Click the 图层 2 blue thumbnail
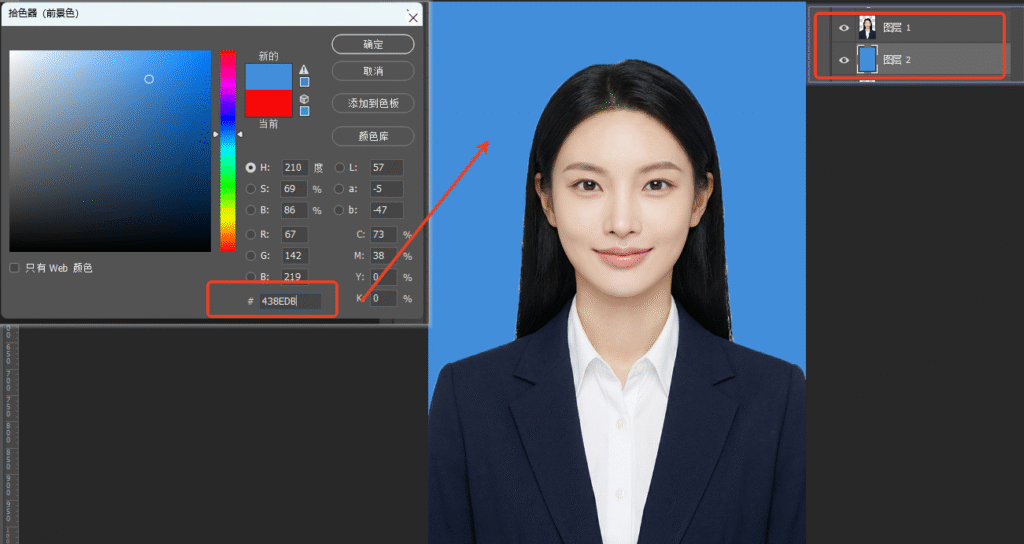 pyautogui.click(x=867, y=59)
